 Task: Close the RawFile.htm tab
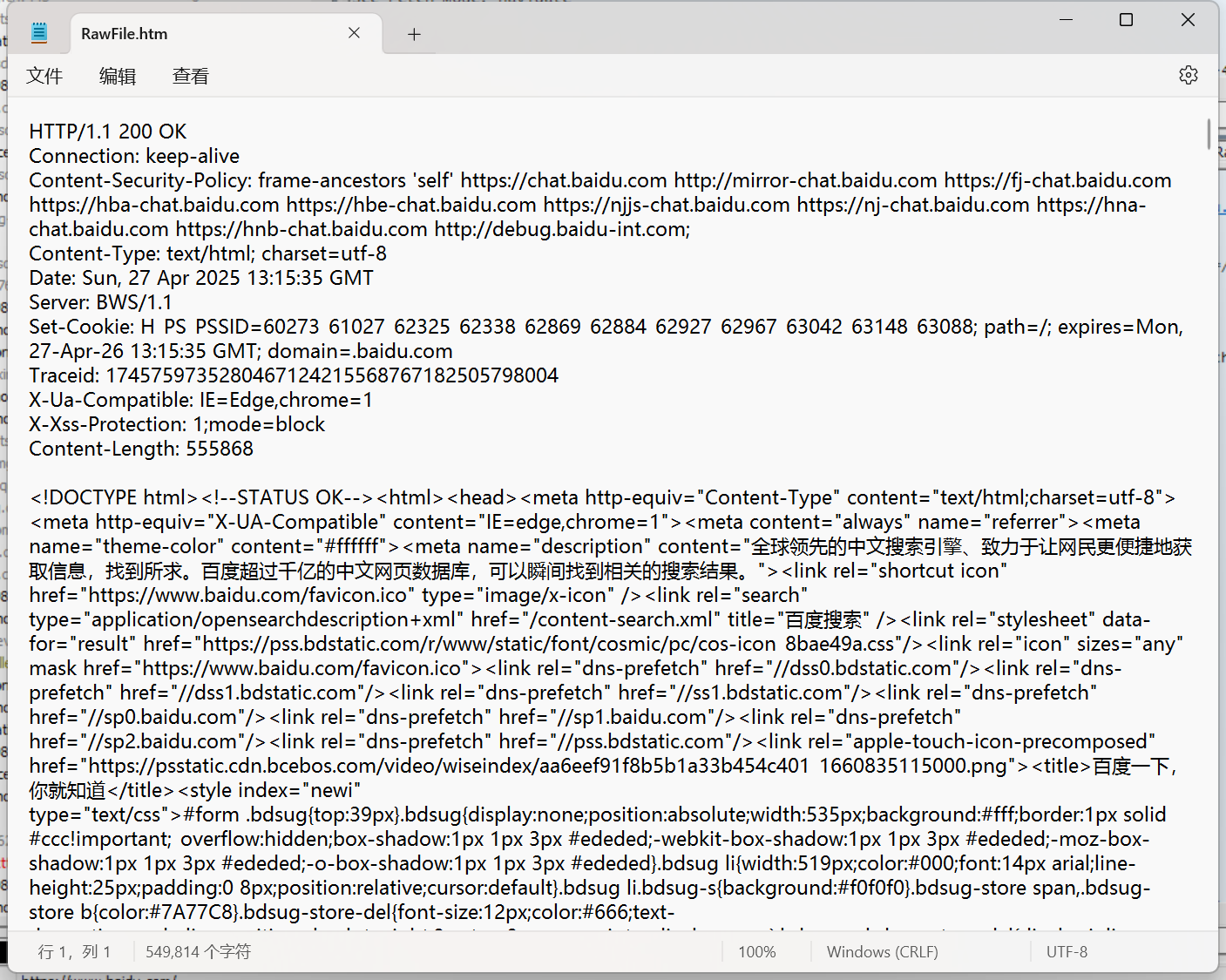[x=354, y=33]
